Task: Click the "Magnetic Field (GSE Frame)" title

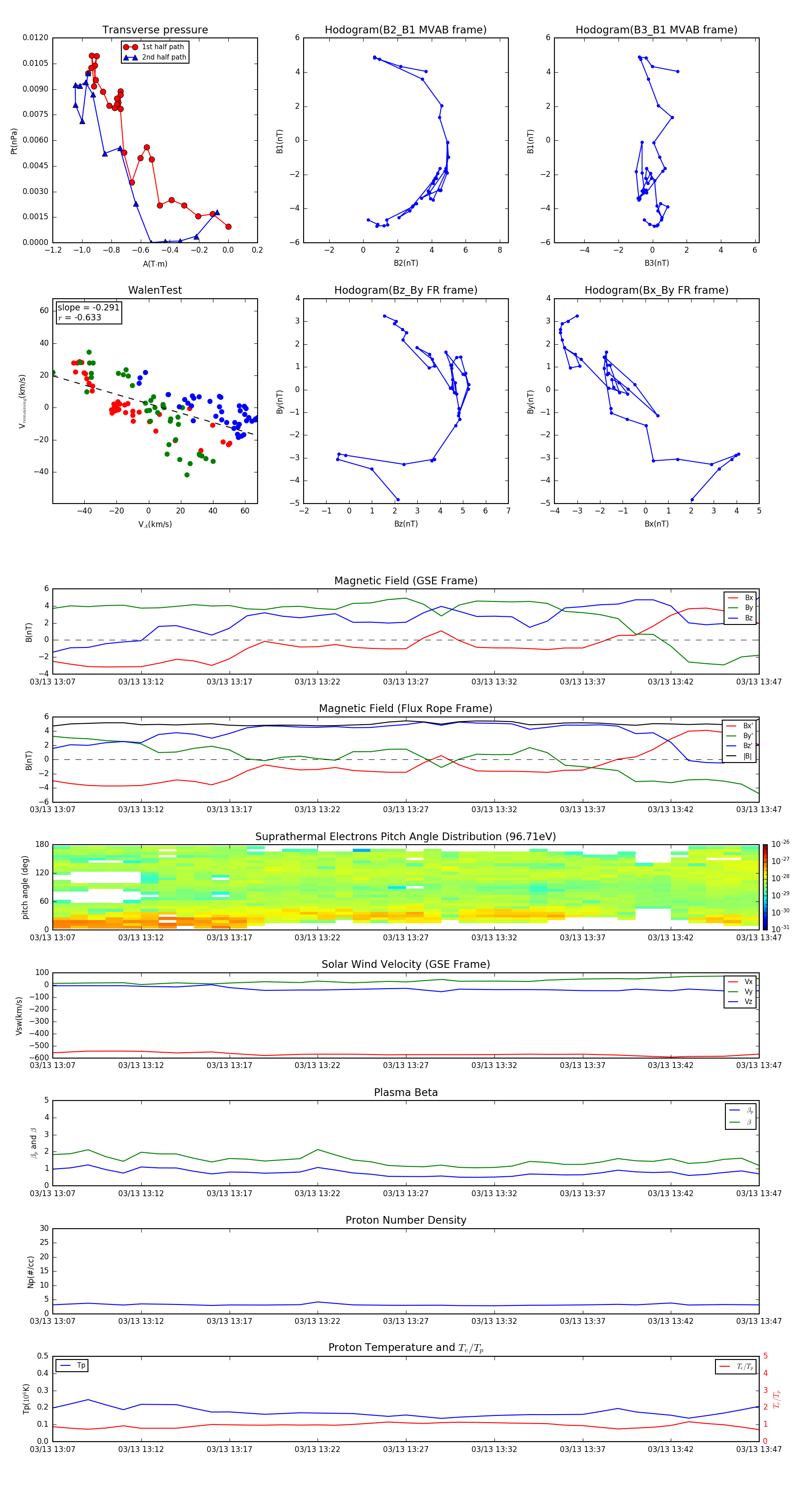Action: point(406,581)
